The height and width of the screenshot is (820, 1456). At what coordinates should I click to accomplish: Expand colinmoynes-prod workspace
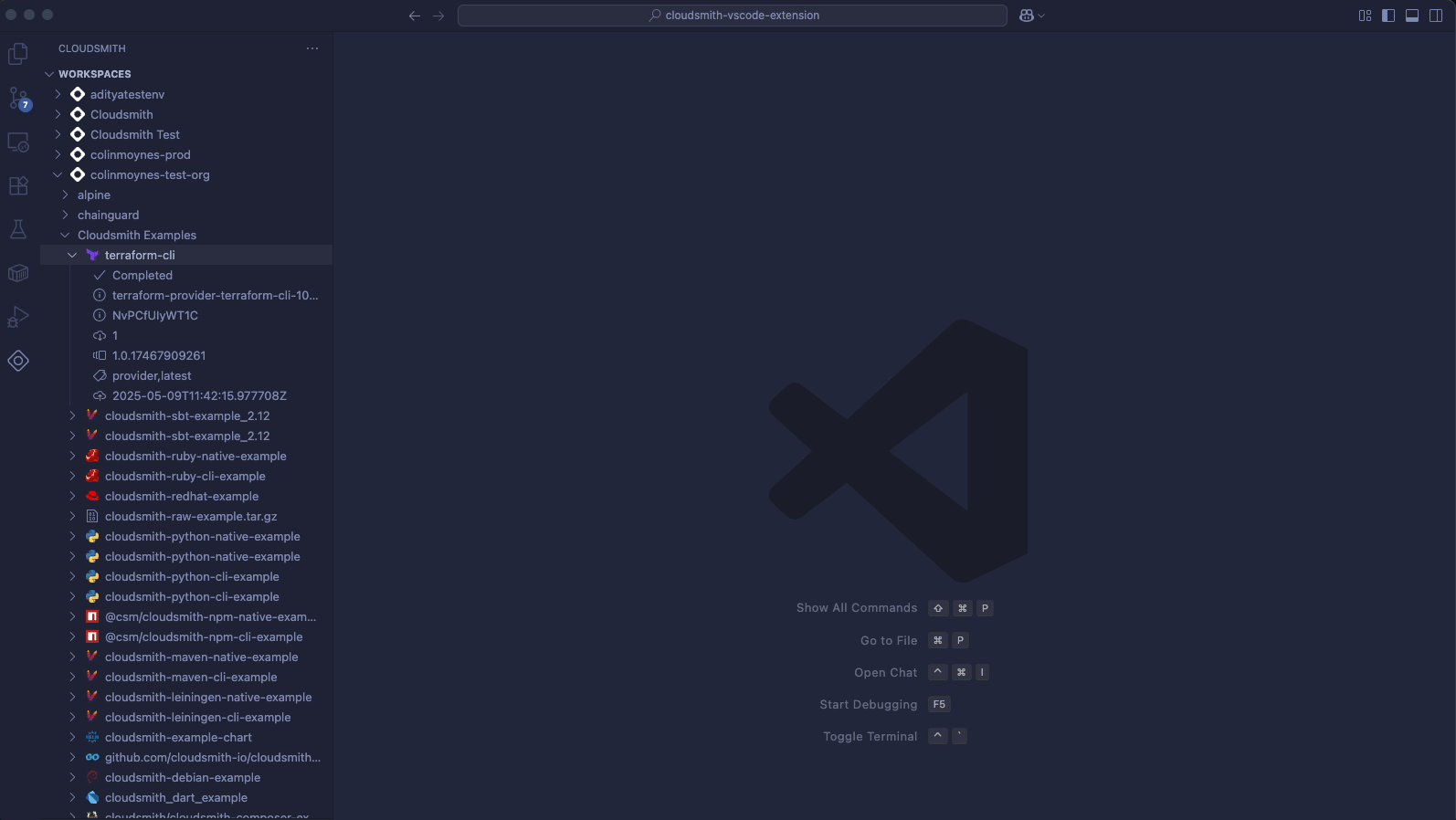58,154
